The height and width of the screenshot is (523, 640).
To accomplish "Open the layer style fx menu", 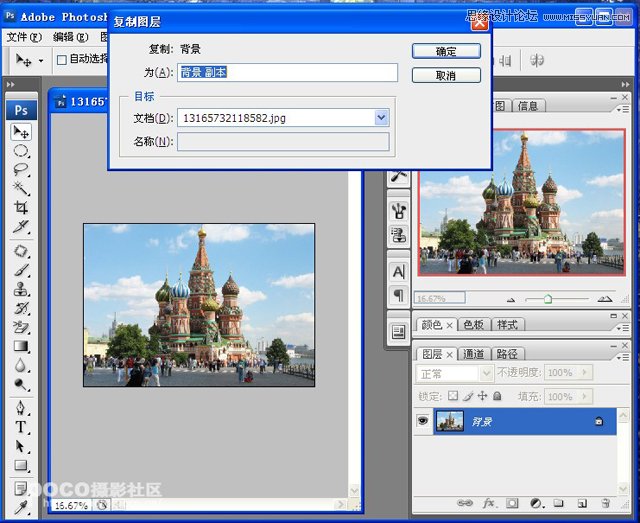I will coord(490,503).
